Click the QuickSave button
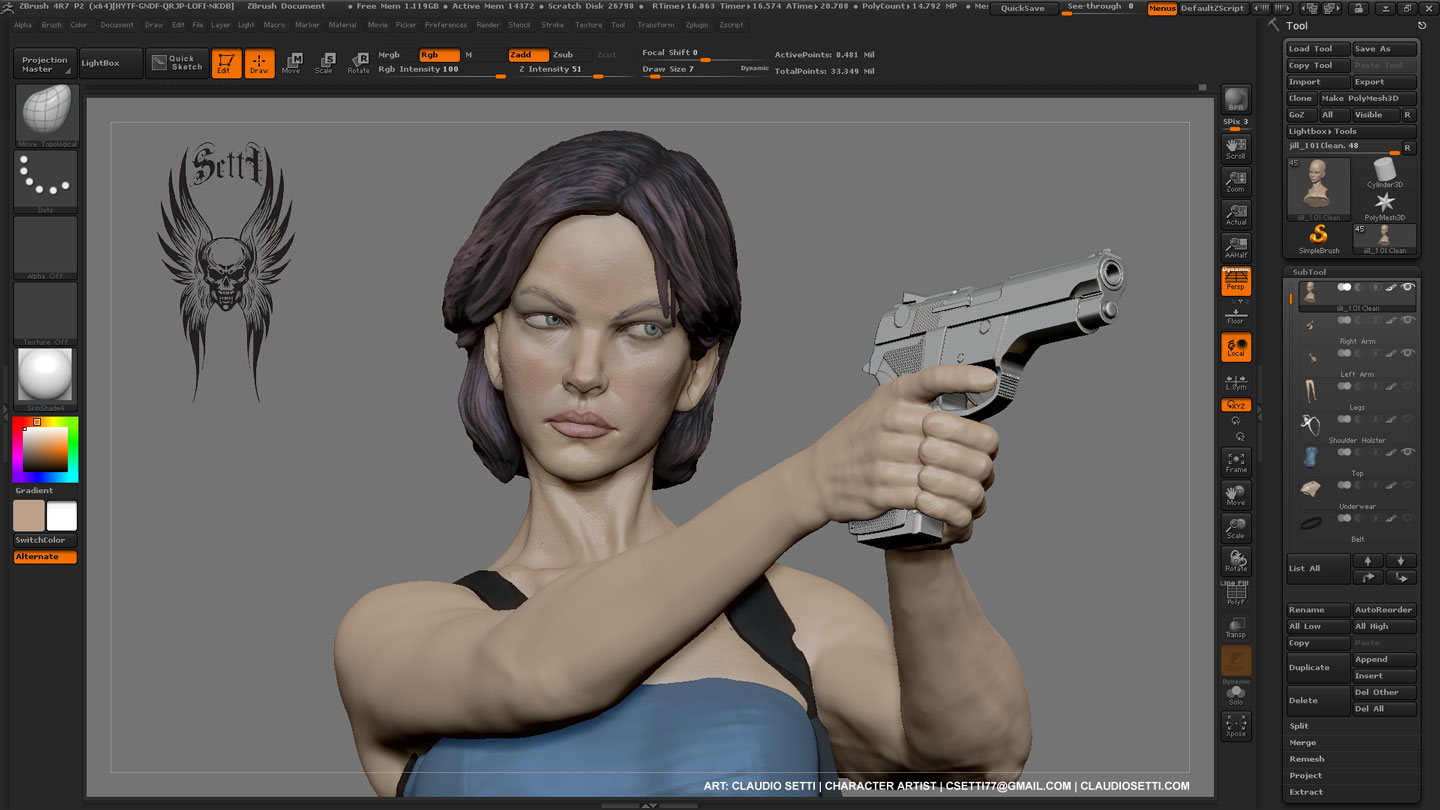Viewport: 1440px width, 810px height. [x=1023, y=8]
